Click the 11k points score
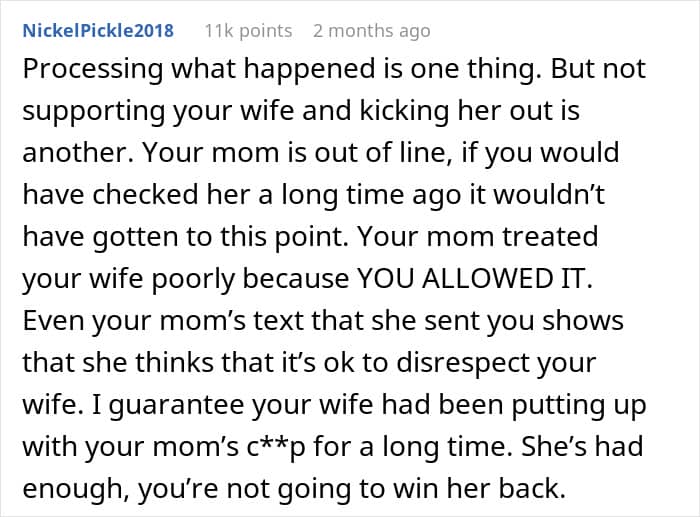Screen dimensions: 700x517 [x=248, y=31]
